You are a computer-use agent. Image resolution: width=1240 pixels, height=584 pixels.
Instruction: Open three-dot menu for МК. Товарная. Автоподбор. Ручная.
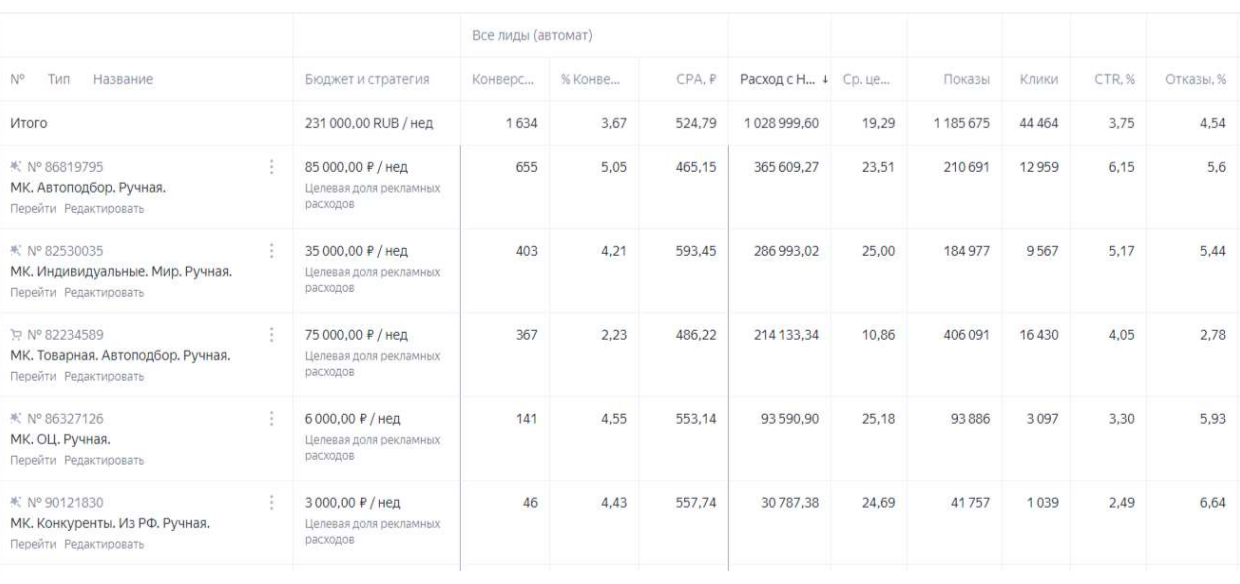coord(272,336)
